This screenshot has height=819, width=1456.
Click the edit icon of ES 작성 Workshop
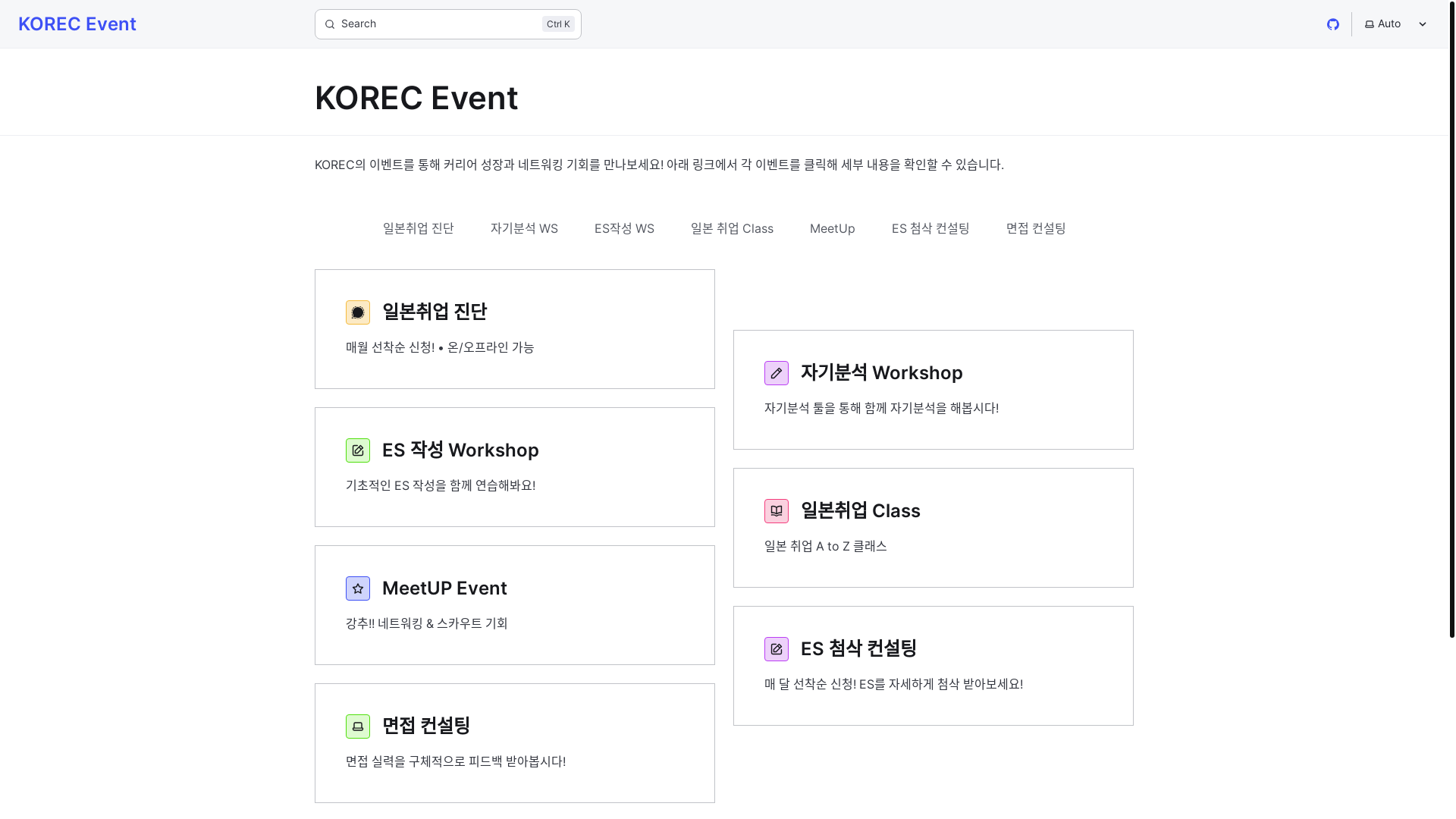[x=358, y=450]
